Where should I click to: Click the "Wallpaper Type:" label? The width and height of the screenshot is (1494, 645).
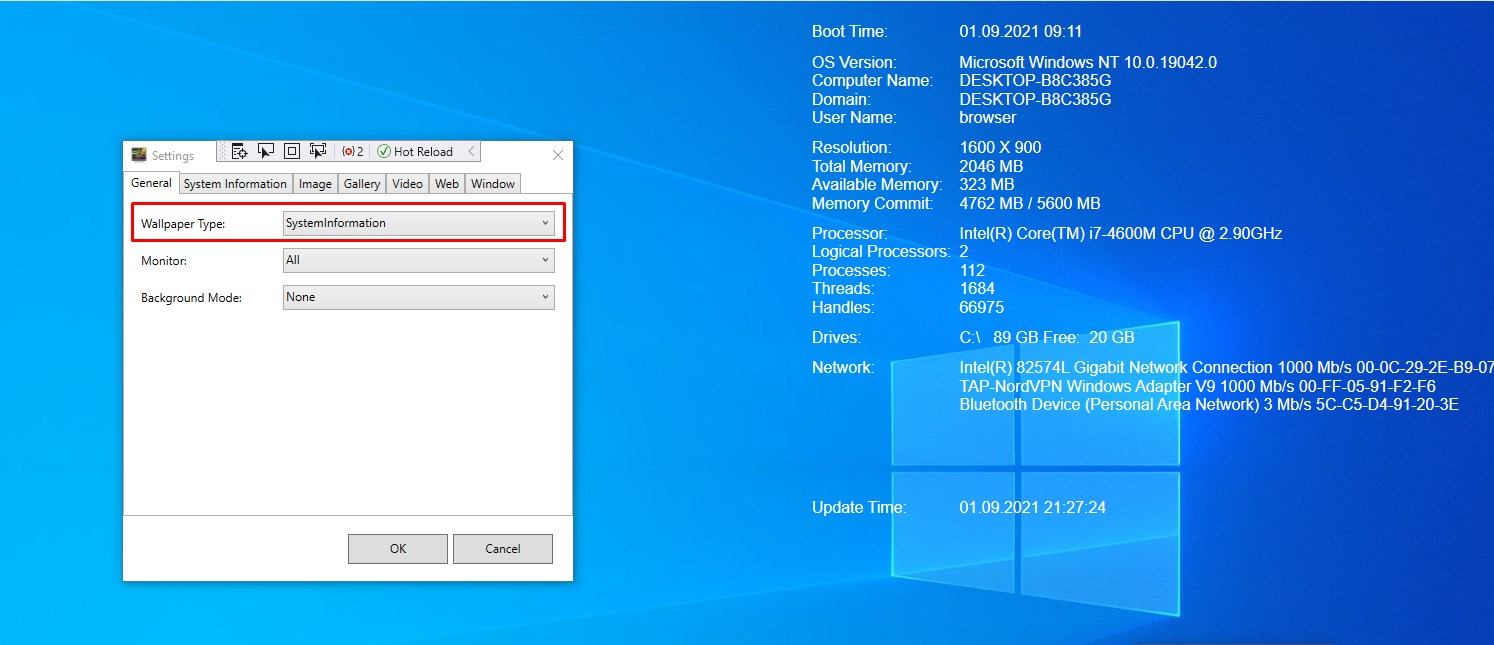183,224
